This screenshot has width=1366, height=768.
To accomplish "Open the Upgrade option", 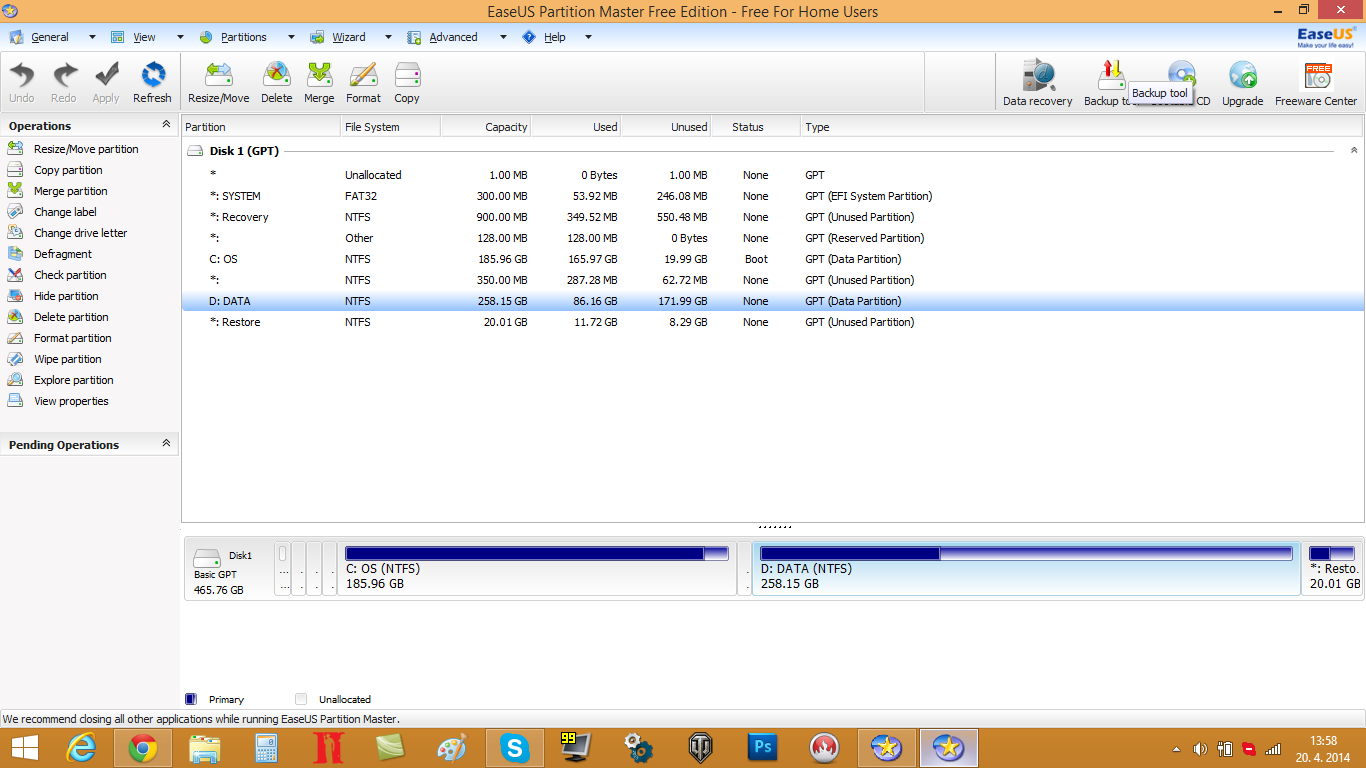I will 1243,84.
